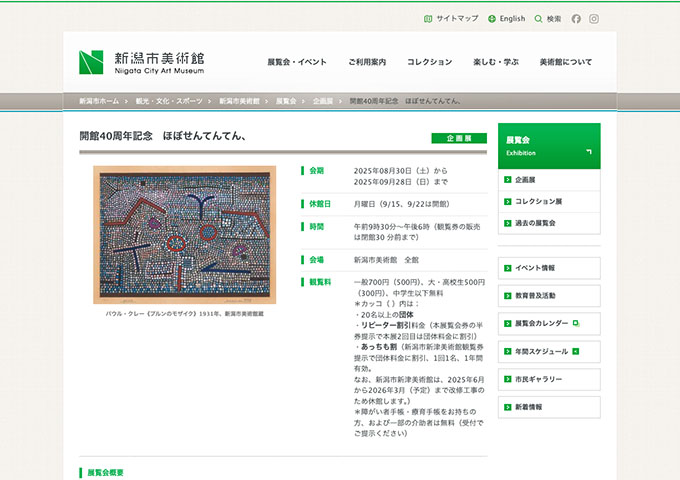This screenshot has width=680, height=480.
Task: Open イベント情報 sidebar button
Action: (x=549, y=268)
